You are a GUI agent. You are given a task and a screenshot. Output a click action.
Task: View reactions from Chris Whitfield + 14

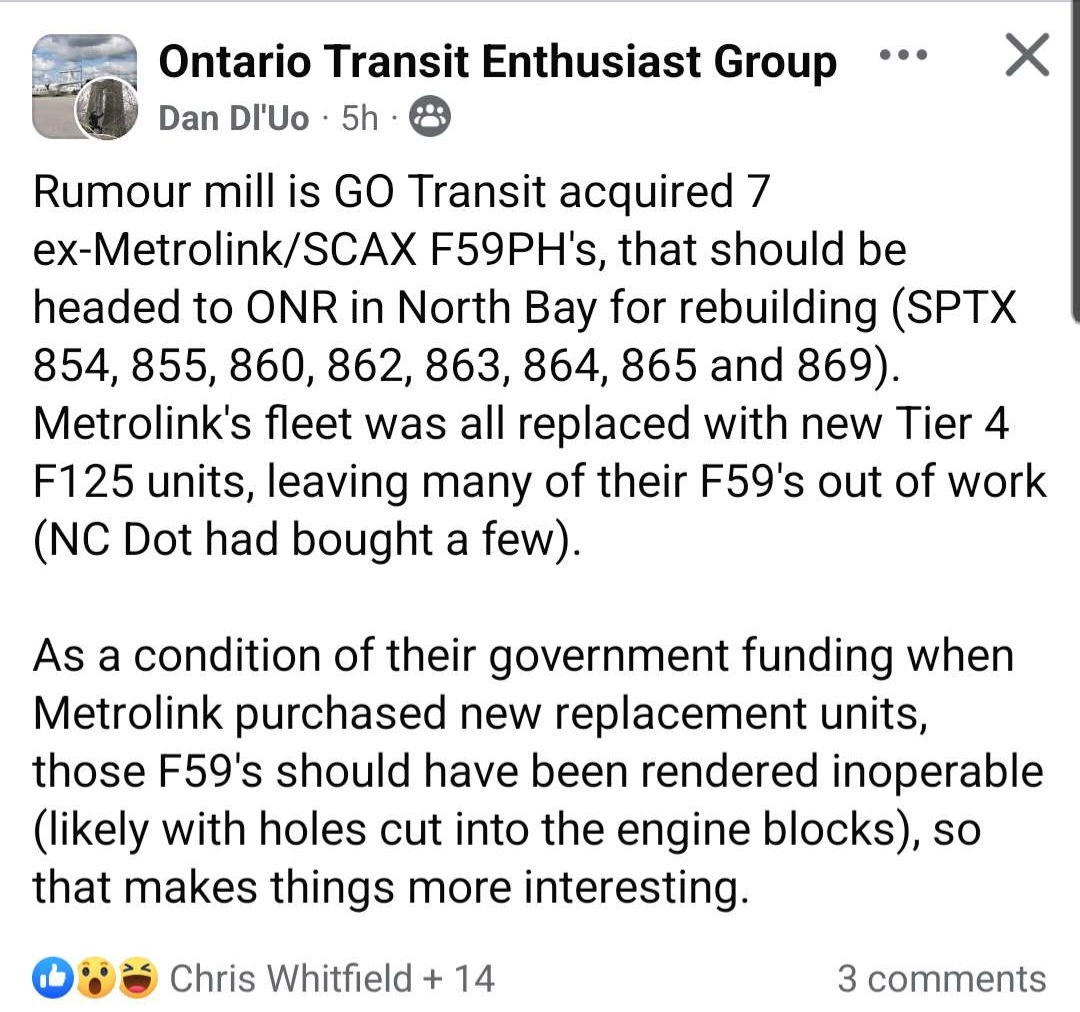(332, 978)
